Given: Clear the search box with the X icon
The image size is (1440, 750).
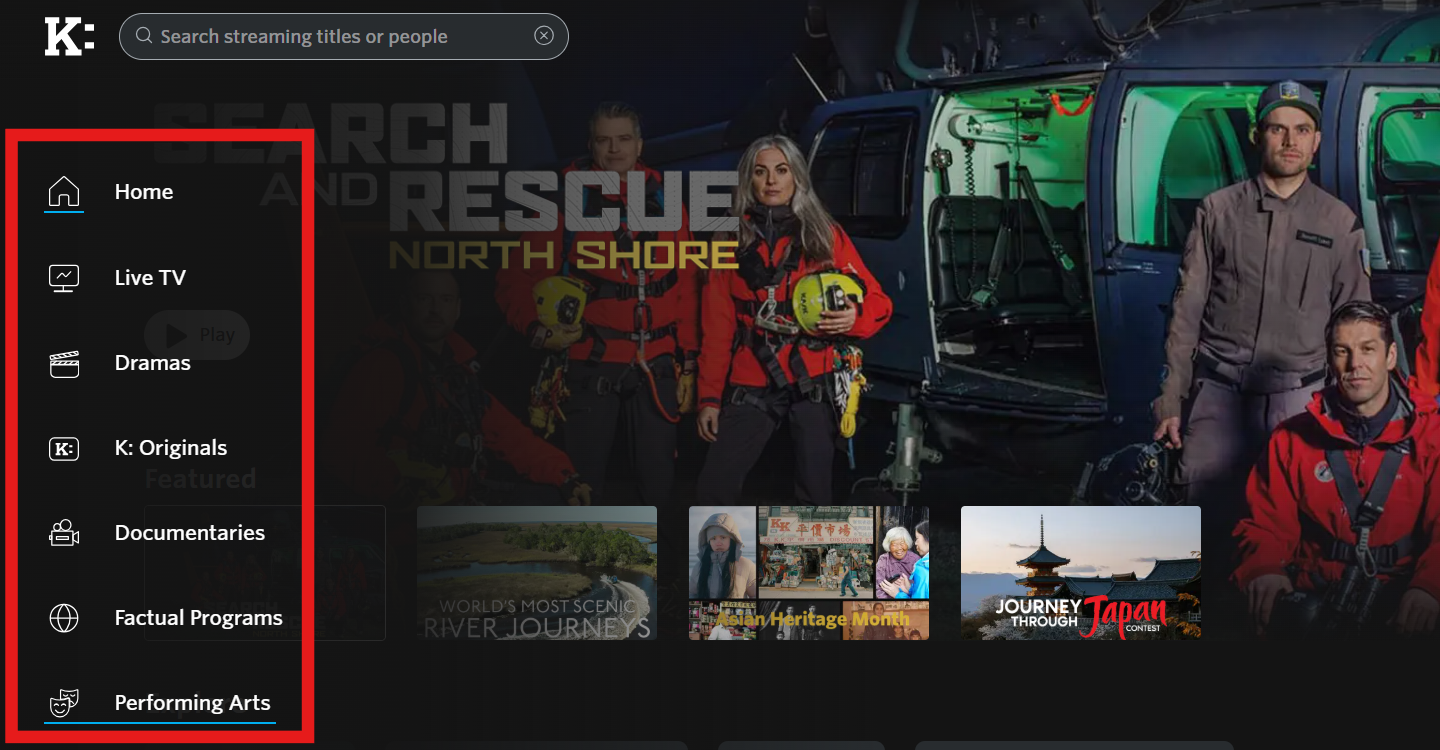Looking at the screenshot, I should click(x=543, y=36).
